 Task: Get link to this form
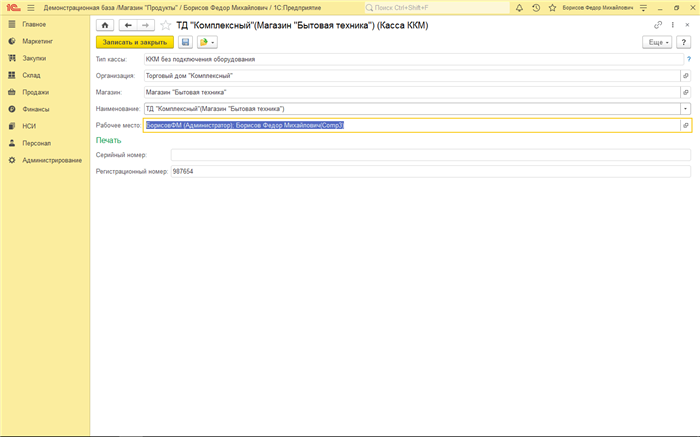[x=658, y=25]
